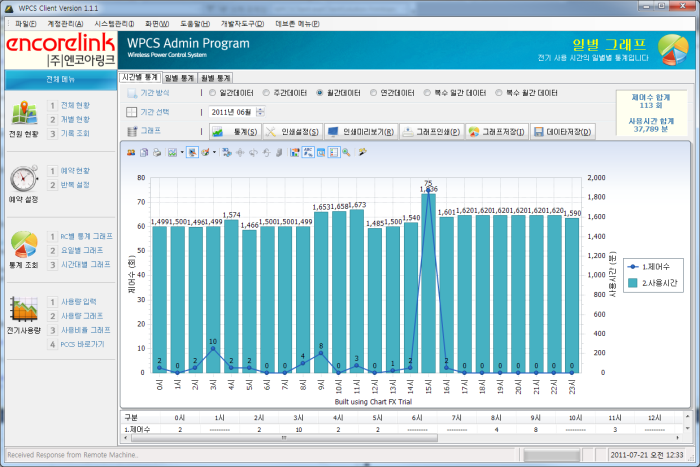The width and height of the screenshot is (700, 467).
Task: Open the electricity usage area-chart icon
Action: pos(24,309)
